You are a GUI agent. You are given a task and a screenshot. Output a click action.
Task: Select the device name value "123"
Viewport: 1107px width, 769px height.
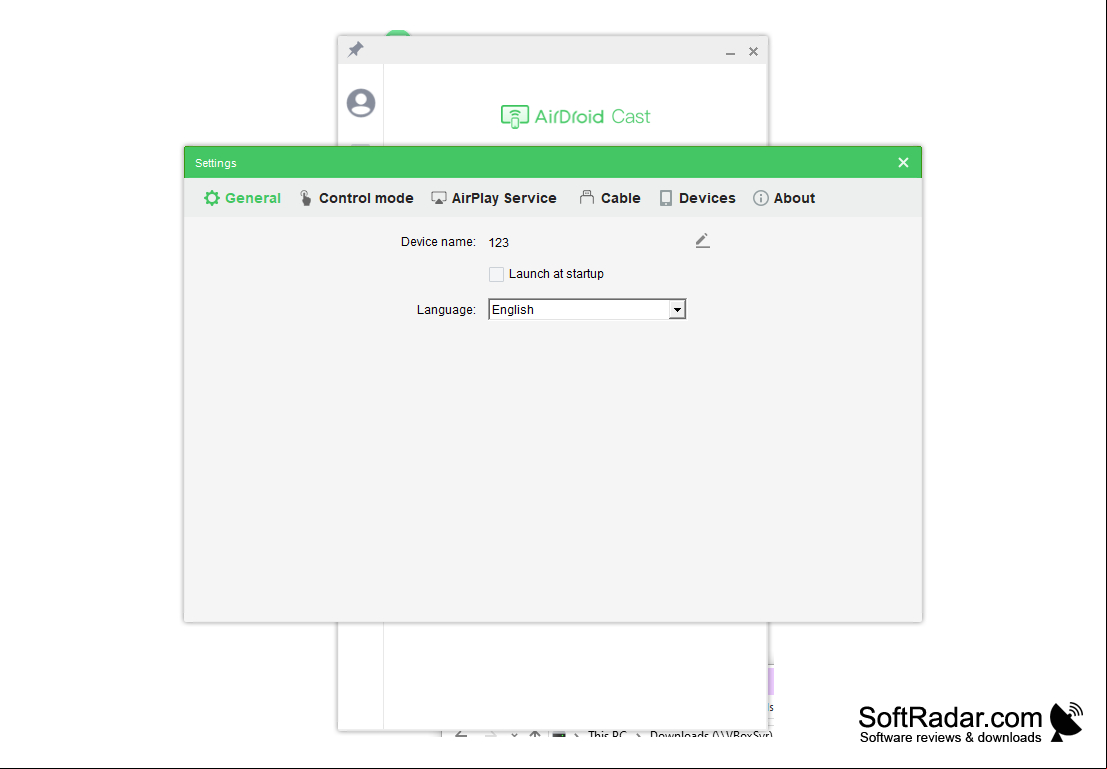point(498,242)
